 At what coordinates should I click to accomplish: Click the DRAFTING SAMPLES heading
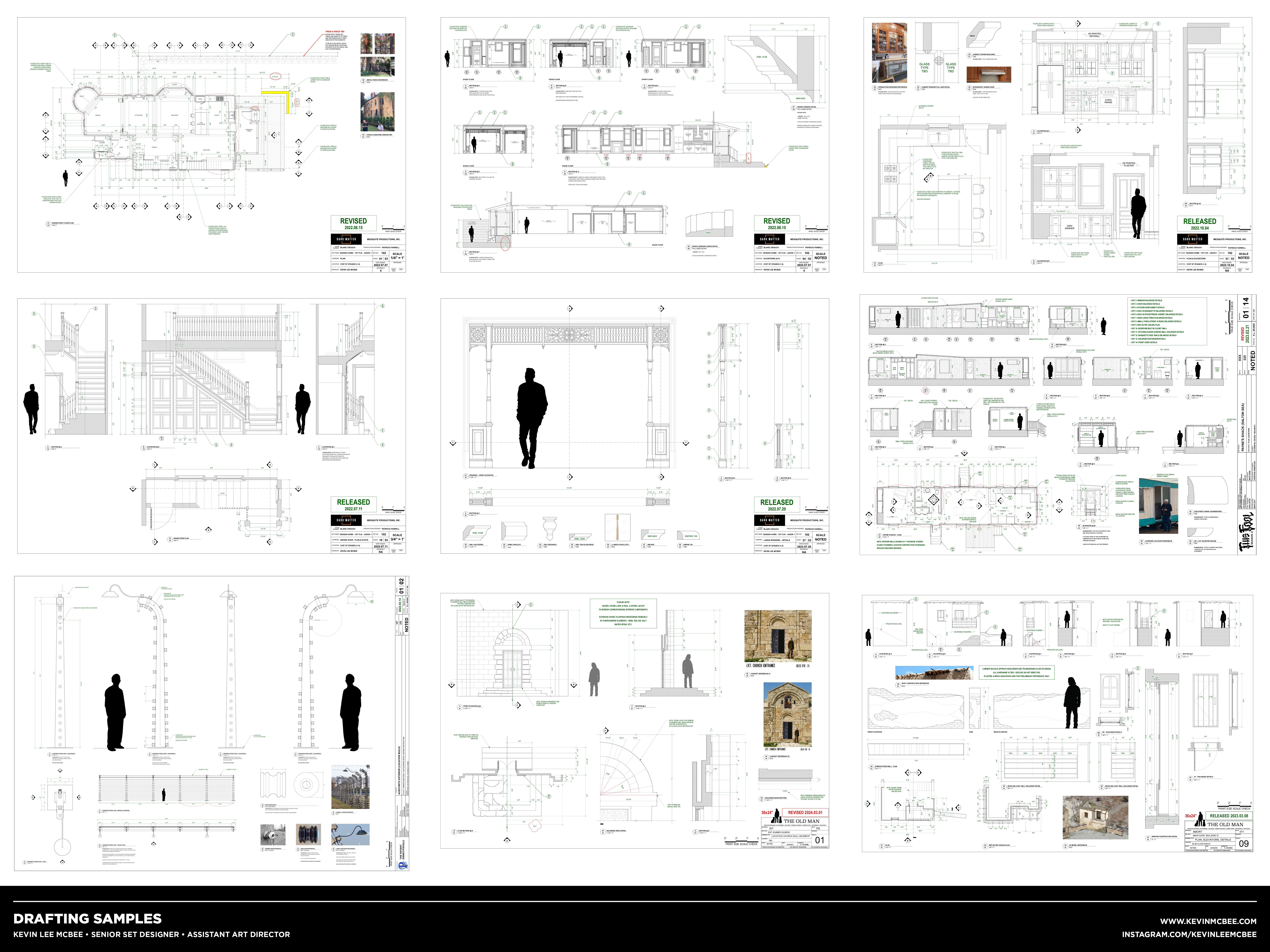click(87, 919)
